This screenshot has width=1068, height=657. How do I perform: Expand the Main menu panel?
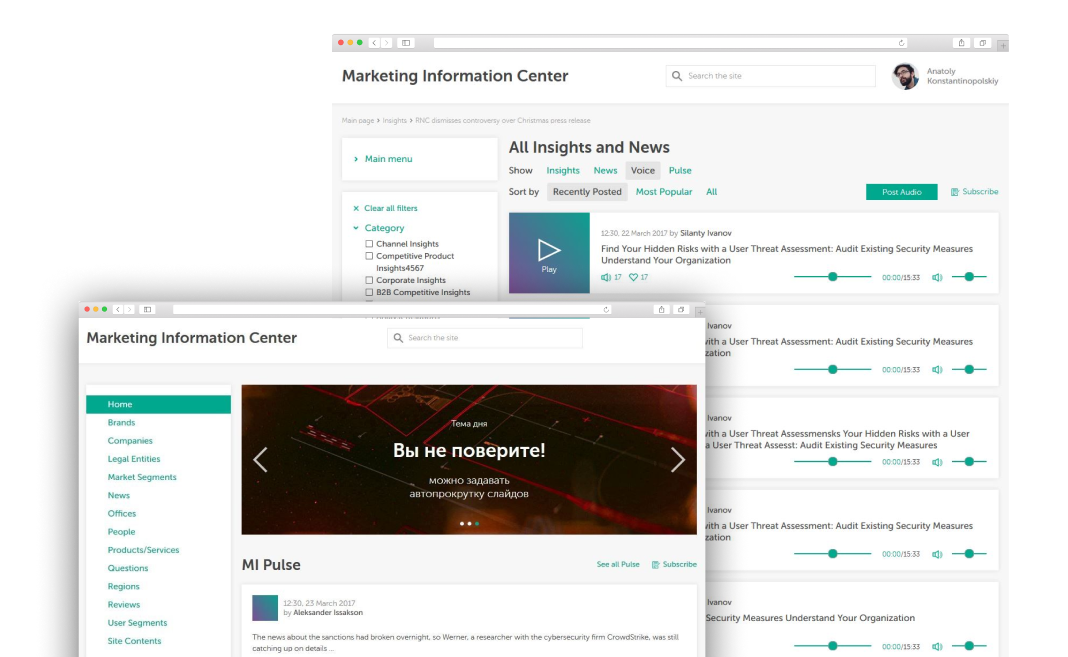[388, 159]
